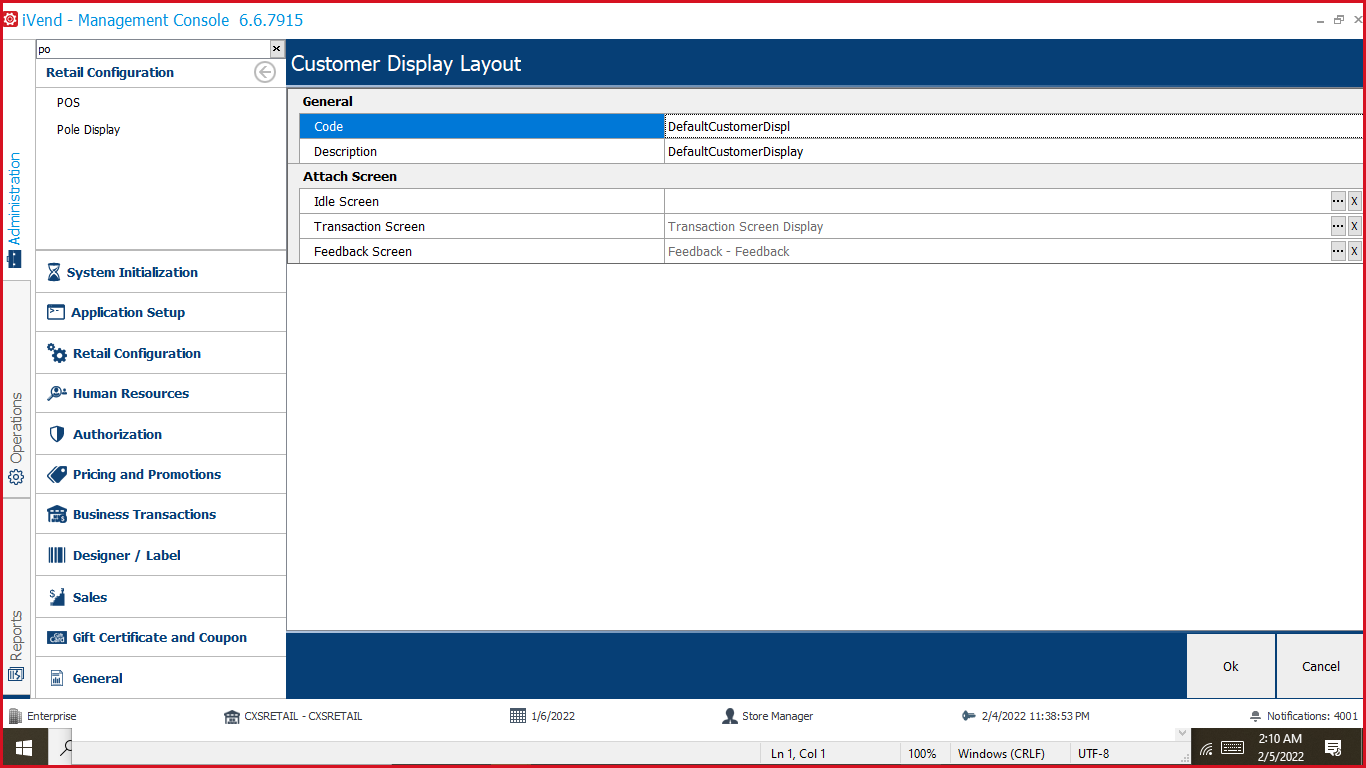The width and height of the screenshot is (1366, 768).
Task: Click the empty Idle Screen value field
Action: (997, 202)
